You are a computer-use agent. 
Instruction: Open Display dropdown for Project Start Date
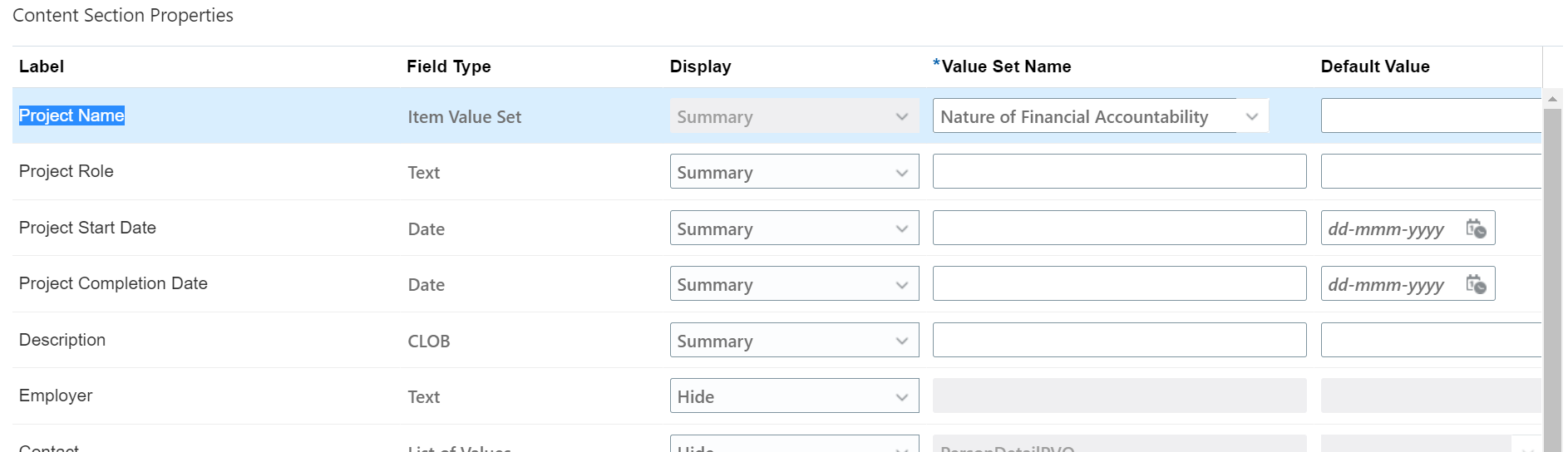tap(794, 228)
